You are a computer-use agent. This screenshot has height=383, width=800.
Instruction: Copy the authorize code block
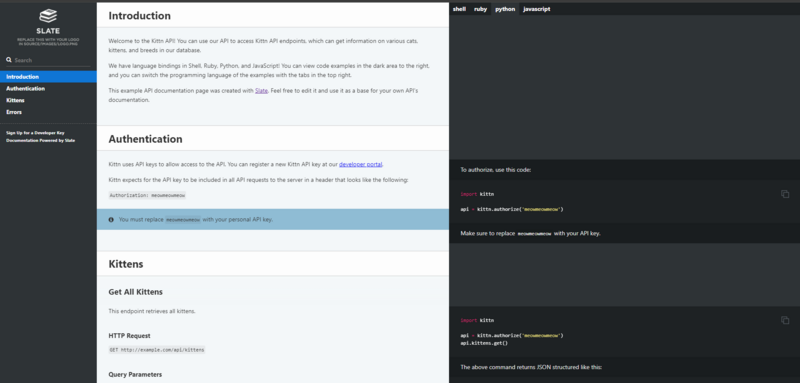point(785,194)
